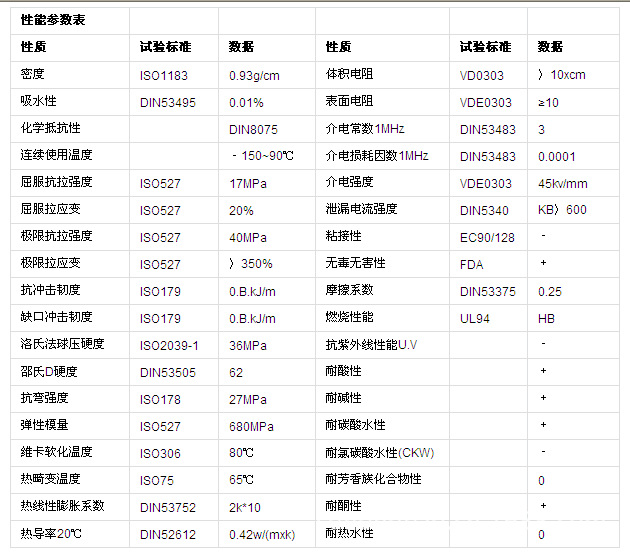Select the 680MPa elastic modulus value
Image resolution: width=630 pixels, height=553 pixels.
pos(252,426)
